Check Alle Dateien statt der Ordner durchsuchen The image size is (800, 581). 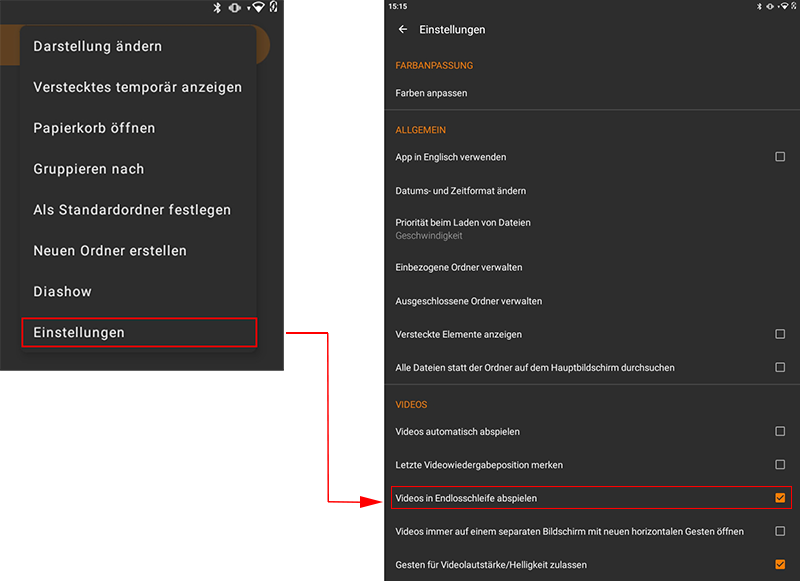click(x=780, y=367)
